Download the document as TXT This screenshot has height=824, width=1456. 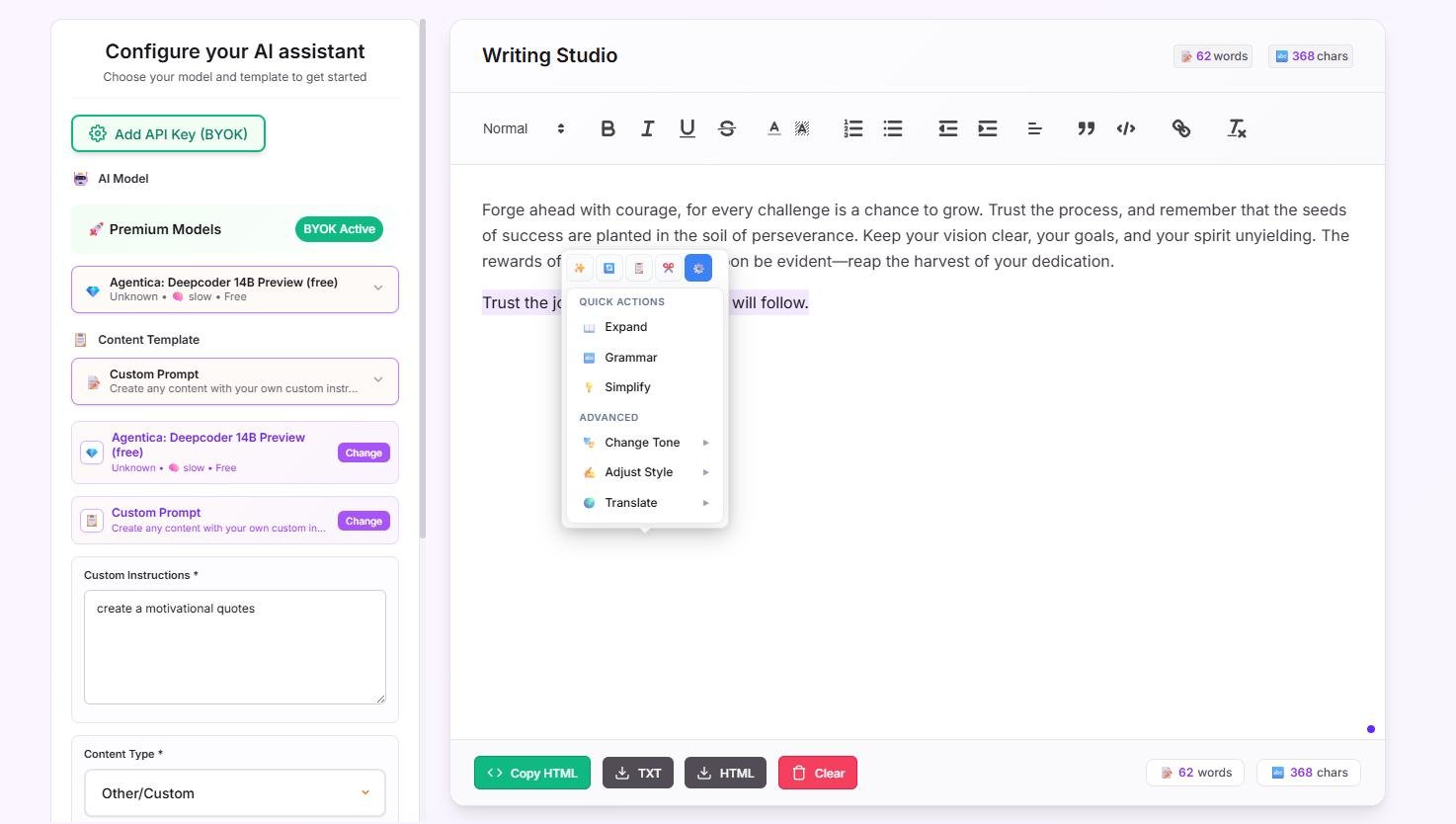coord(638,773)
